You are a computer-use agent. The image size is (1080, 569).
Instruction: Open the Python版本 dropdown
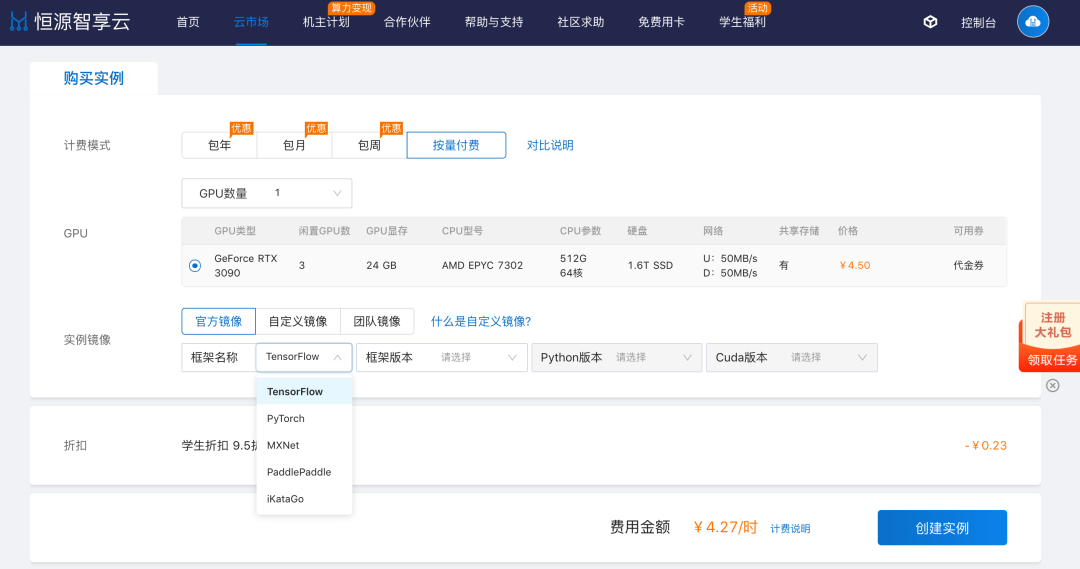[616, 358]
